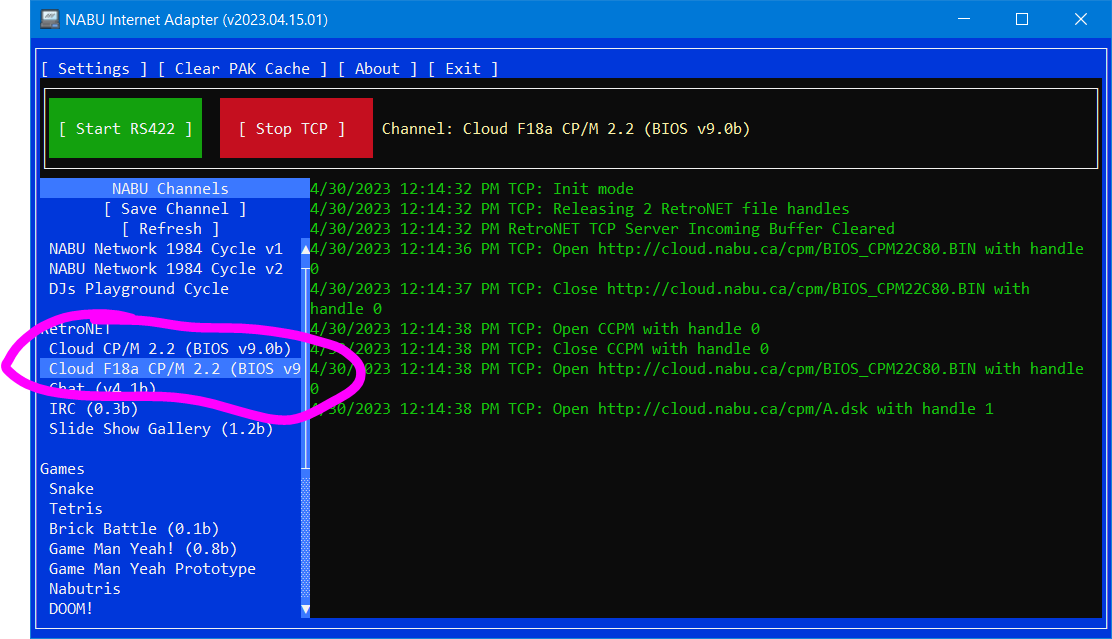Open Slide Show Gallery (1.2b) channel
Image resolution: width=1112 pixels, height=639 pixels.
coord(160,428)
